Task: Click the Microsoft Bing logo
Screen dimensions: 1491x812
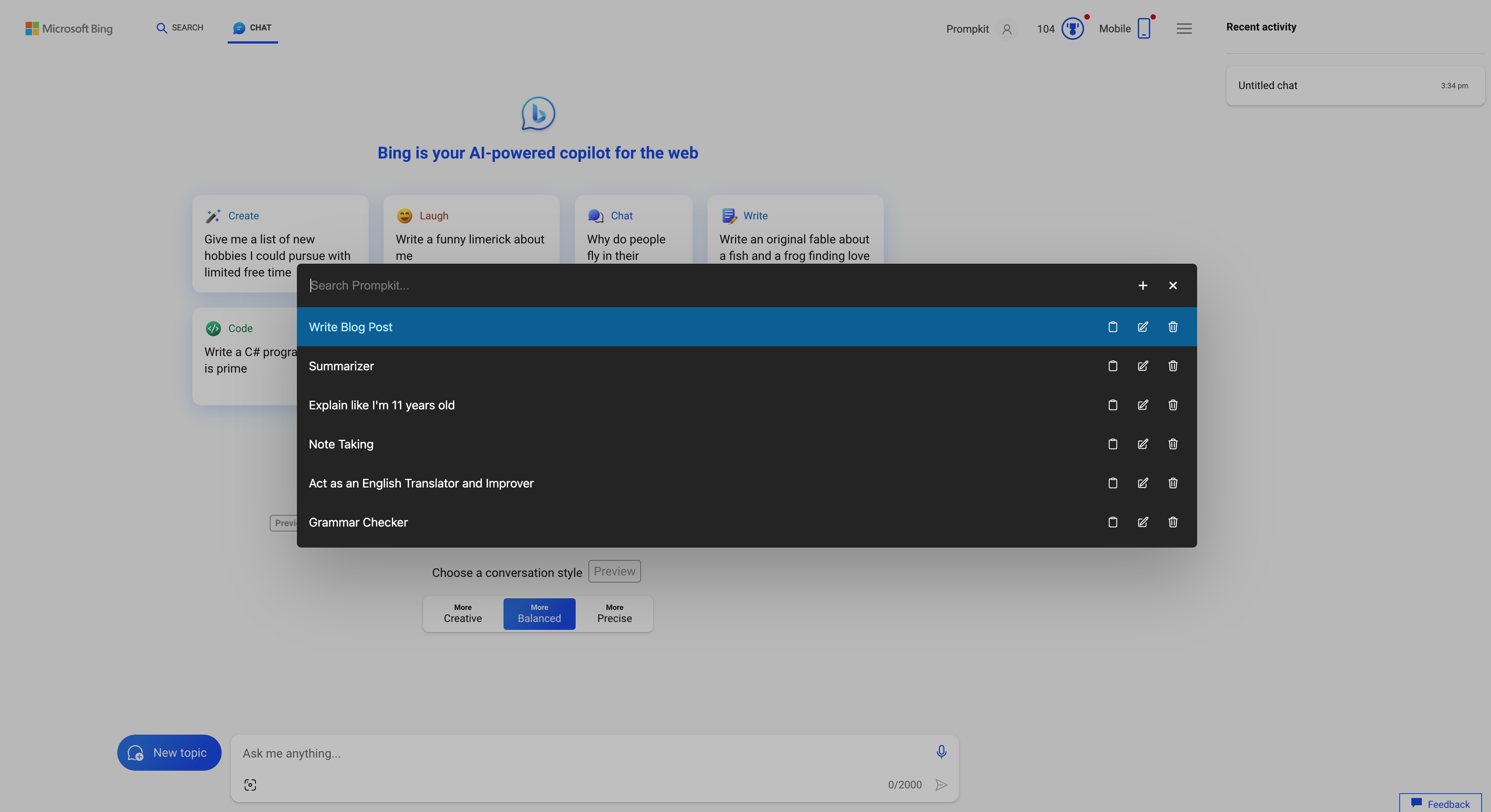Action: coord(69,28)
